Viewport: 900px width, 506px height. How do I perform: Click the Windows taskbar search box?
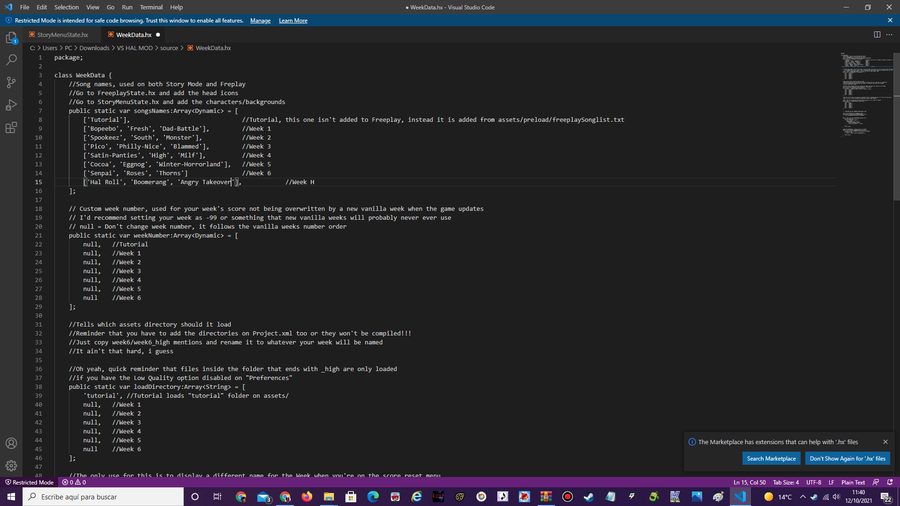click(103, 497)
